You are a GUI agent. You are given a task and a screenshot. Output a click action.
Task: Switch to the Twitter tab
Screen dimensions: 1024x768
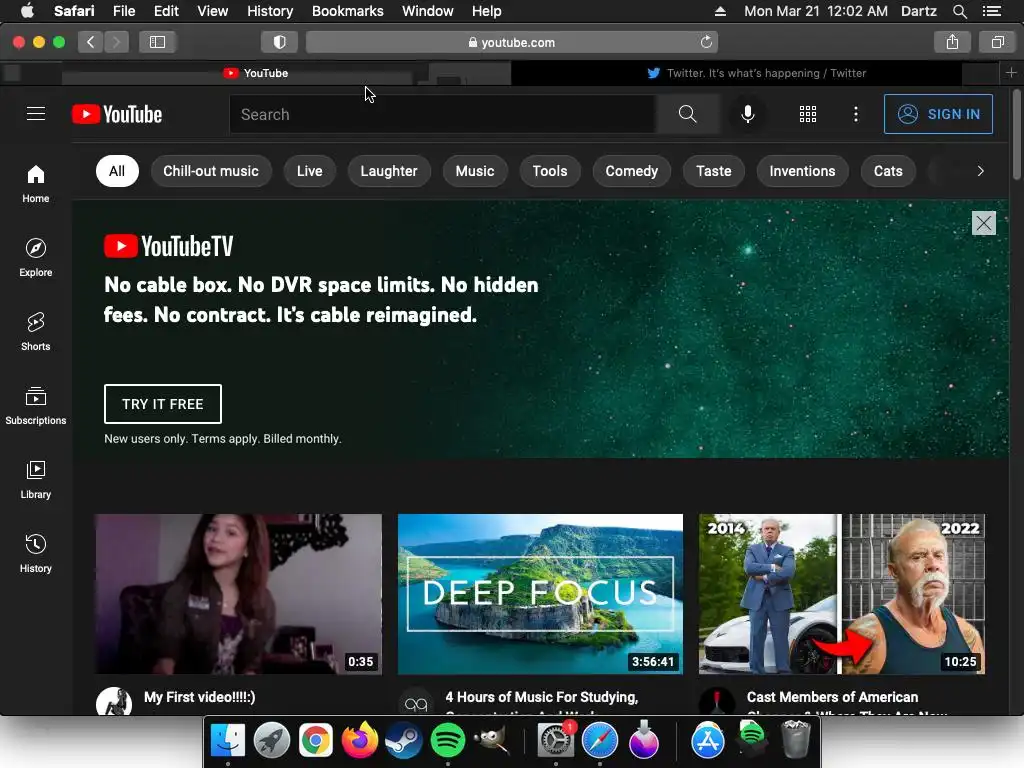tap(758, 73)
